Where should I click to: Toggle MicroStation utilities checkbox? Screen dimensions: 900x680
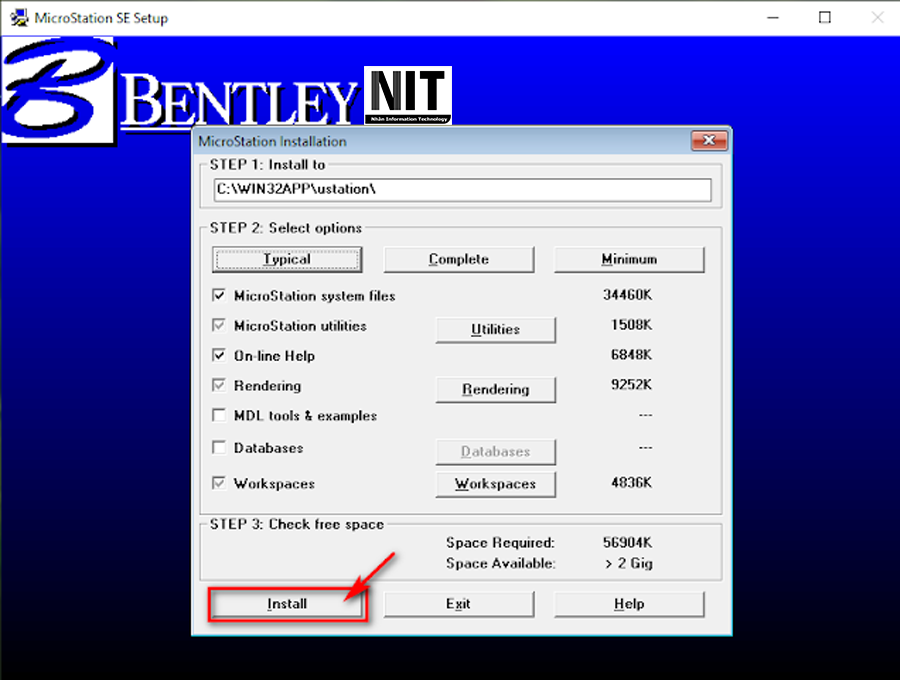point(219,325)
